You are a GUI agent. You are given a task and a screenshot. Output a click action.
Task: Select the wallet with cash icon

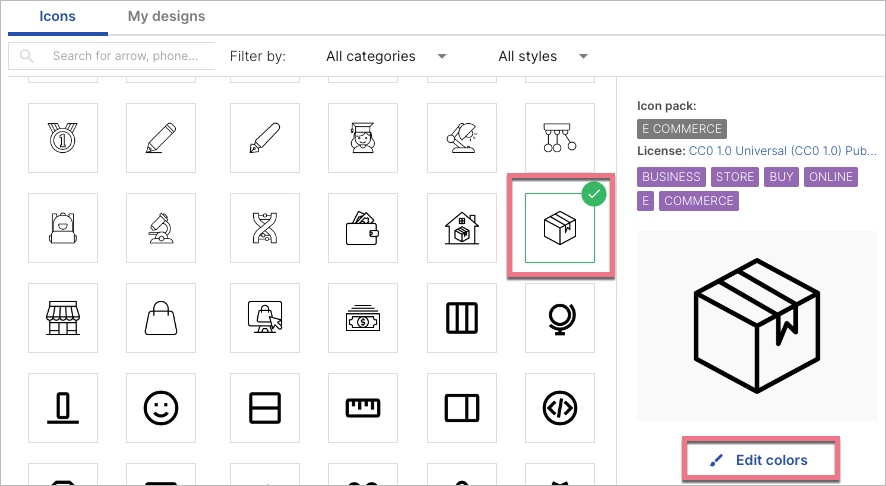362,228
